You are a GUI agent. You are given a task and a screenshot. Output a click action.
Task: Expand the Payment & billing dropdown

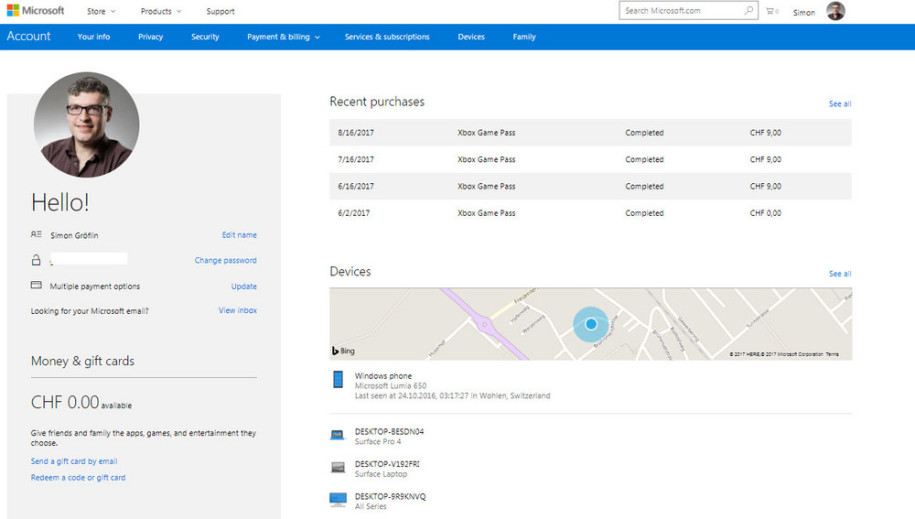click(283, 37)
